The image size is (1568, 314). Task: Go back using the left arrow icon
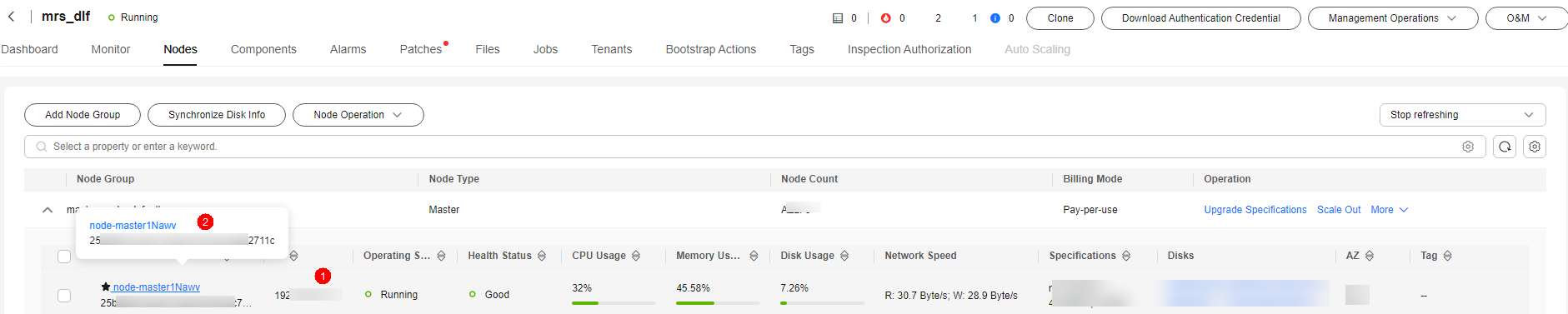[x=12, y=17]
